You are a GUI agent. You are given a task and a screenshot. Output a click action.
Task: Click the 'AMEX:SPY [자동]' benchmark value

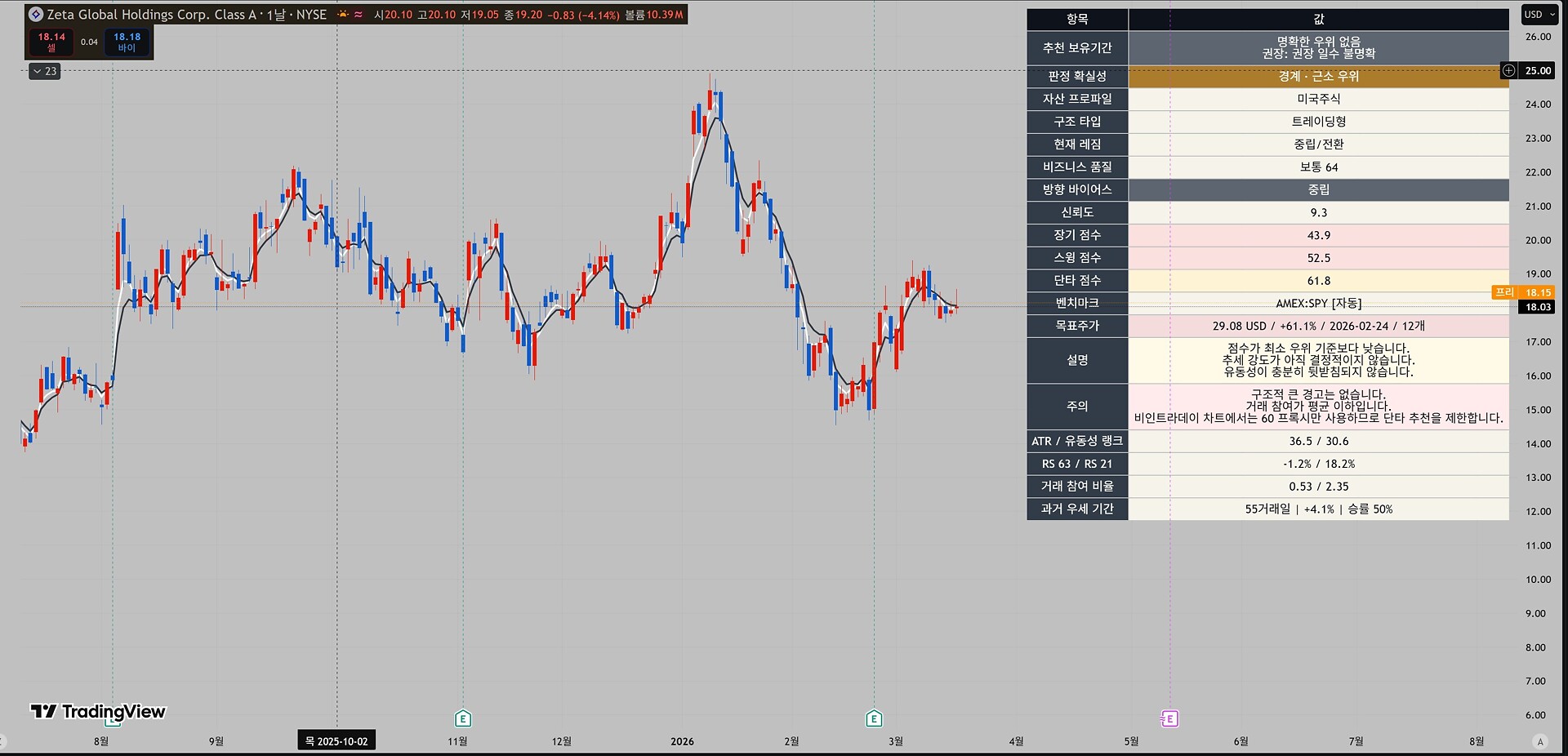click(x=1319, y=303)
